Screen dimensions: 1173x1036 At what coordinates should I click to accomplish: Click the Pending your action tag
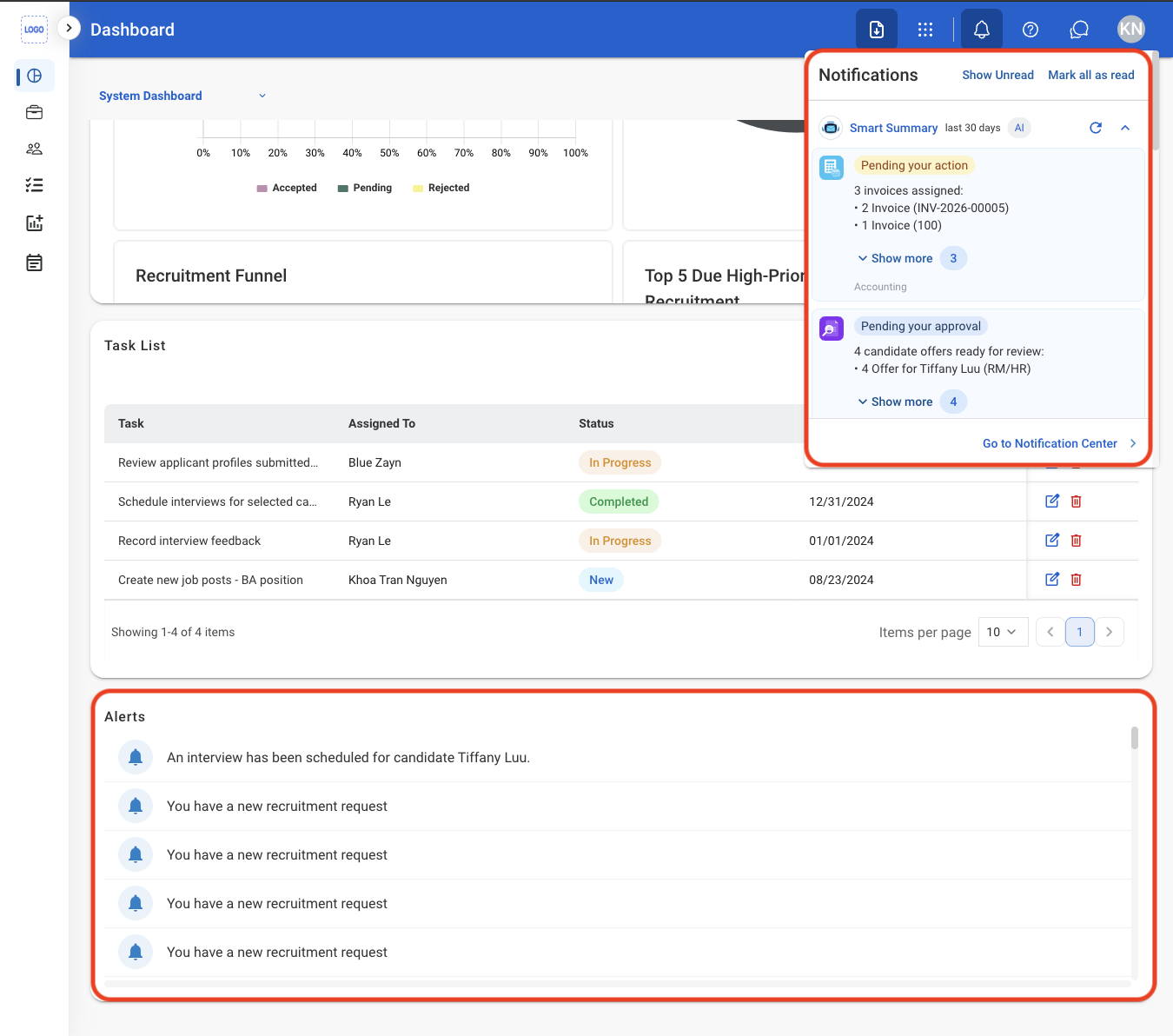tap(914, 165)
